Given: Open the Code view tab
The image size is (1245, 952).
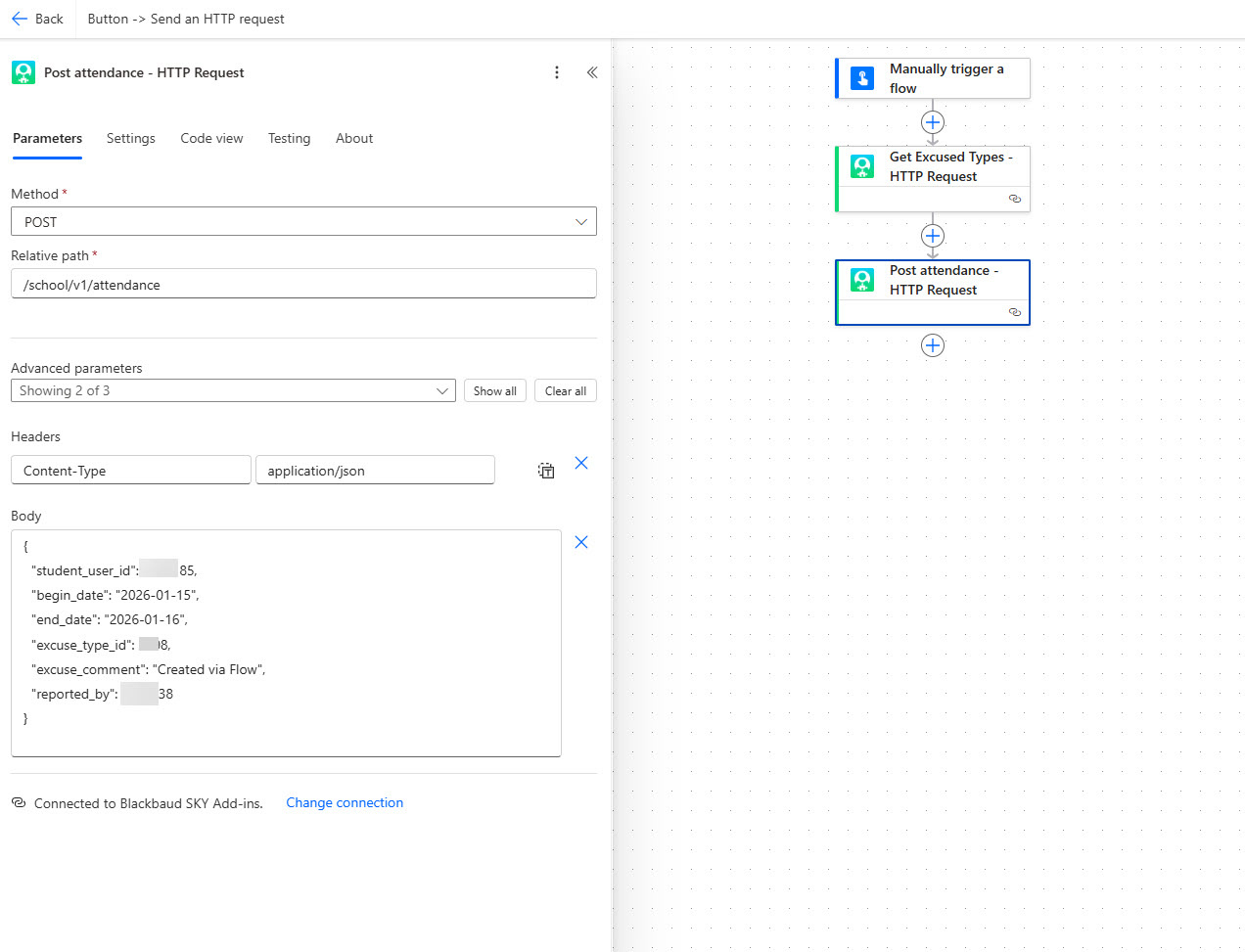Looking at the screenshot, I should (x=211, y=138).
